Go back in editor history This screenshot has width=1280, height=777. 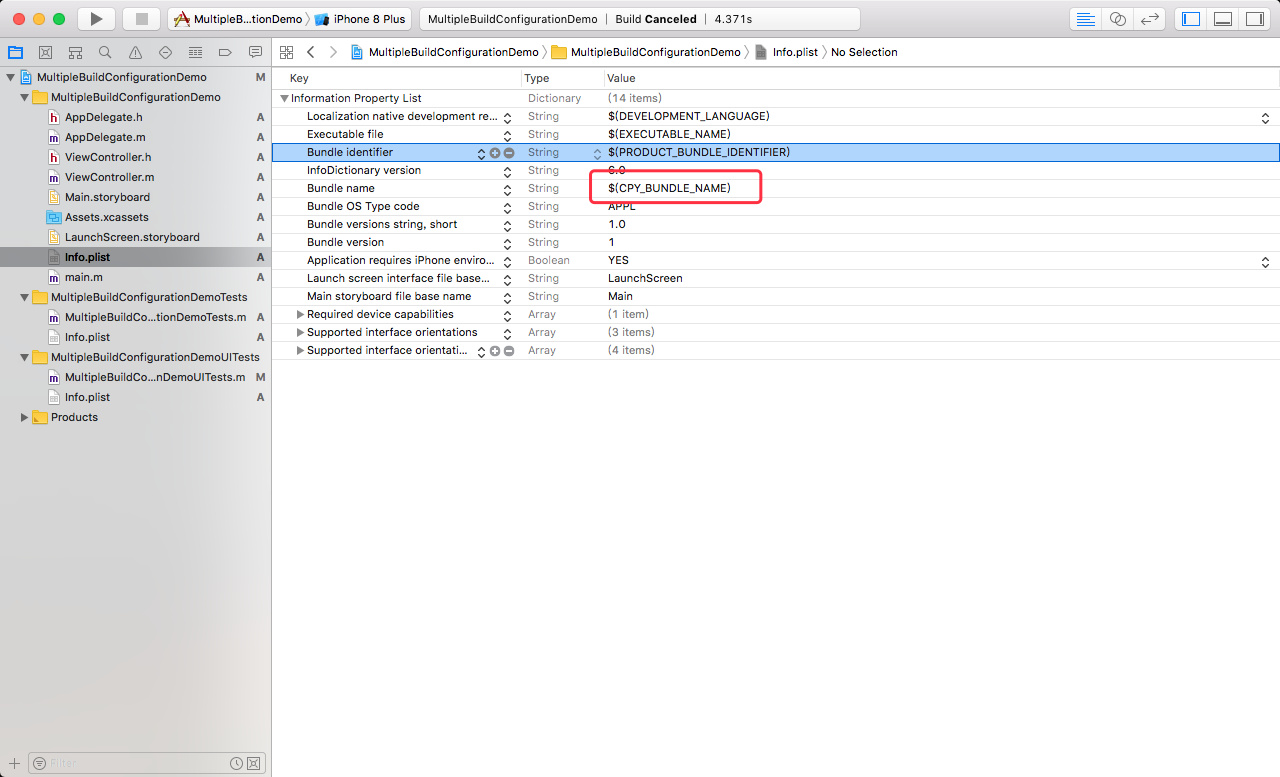point(311,52)
